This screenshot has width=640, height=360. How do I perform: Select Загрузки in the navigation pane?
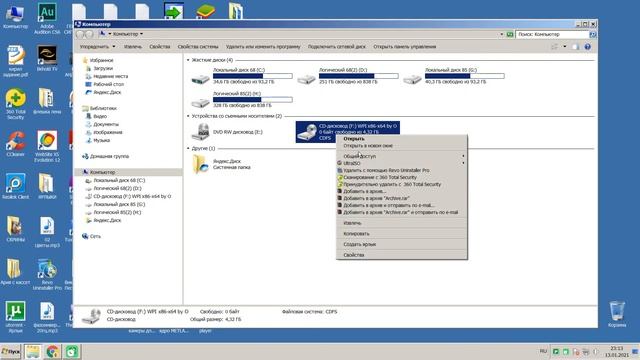point(103,68)
